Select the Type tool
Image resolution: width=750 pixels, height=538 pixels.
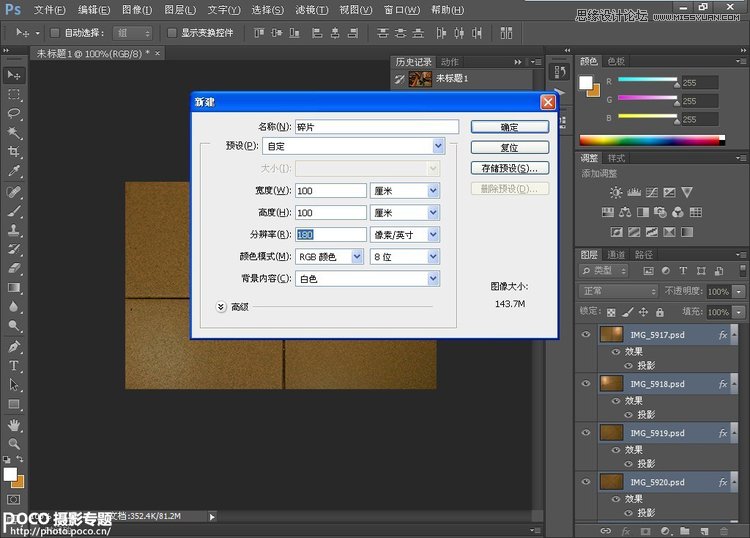(x=14, y=366)
